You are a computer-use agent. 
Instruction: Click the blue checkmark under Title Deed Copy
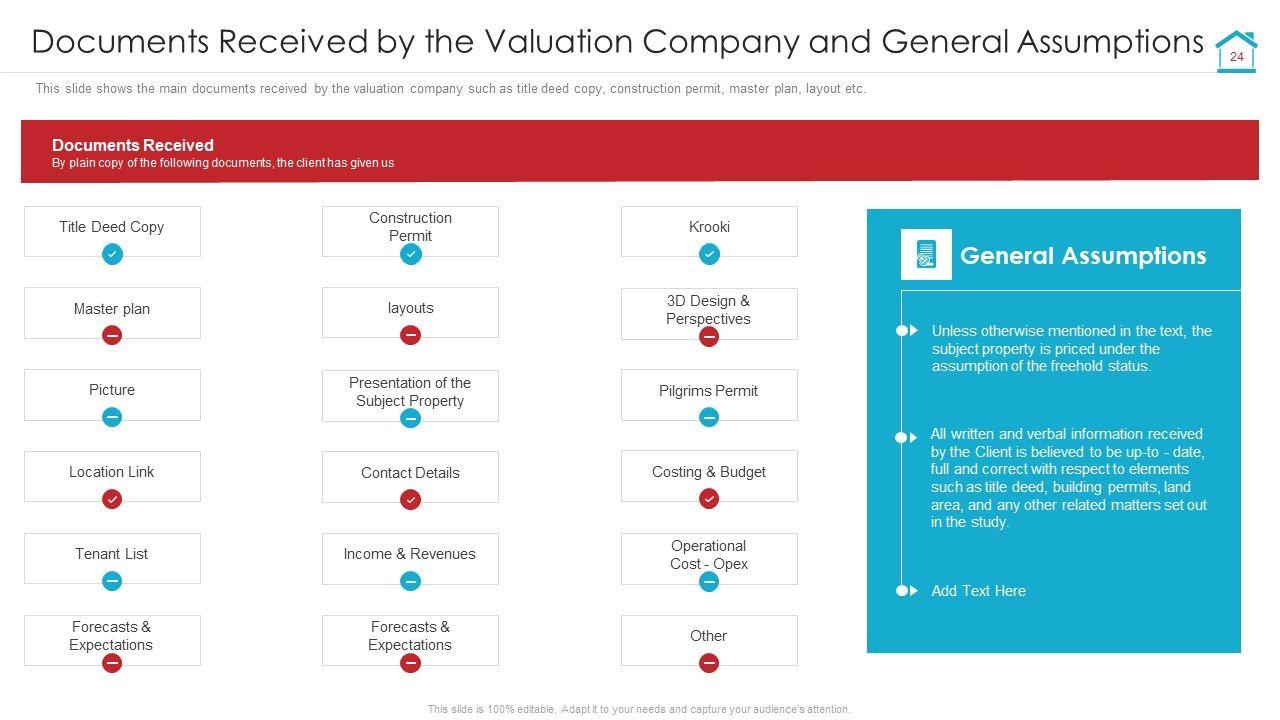[112, 255]
